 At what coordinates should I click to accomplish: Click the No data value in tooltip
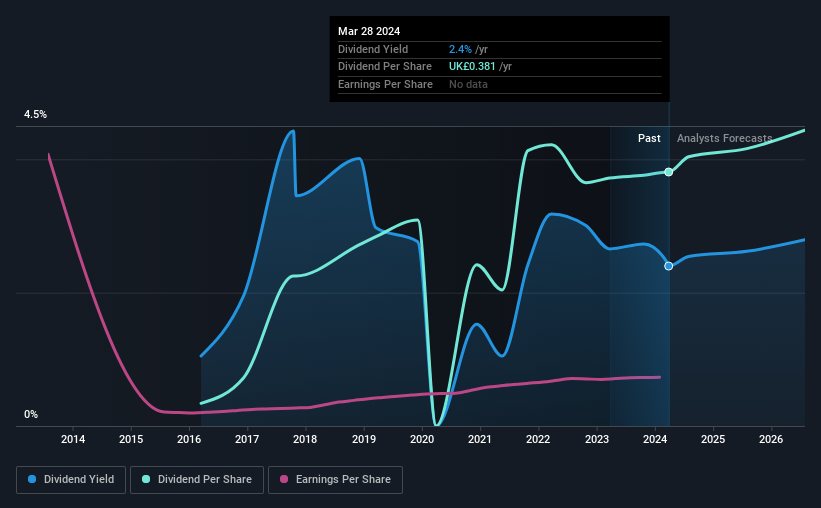(468, 84)
